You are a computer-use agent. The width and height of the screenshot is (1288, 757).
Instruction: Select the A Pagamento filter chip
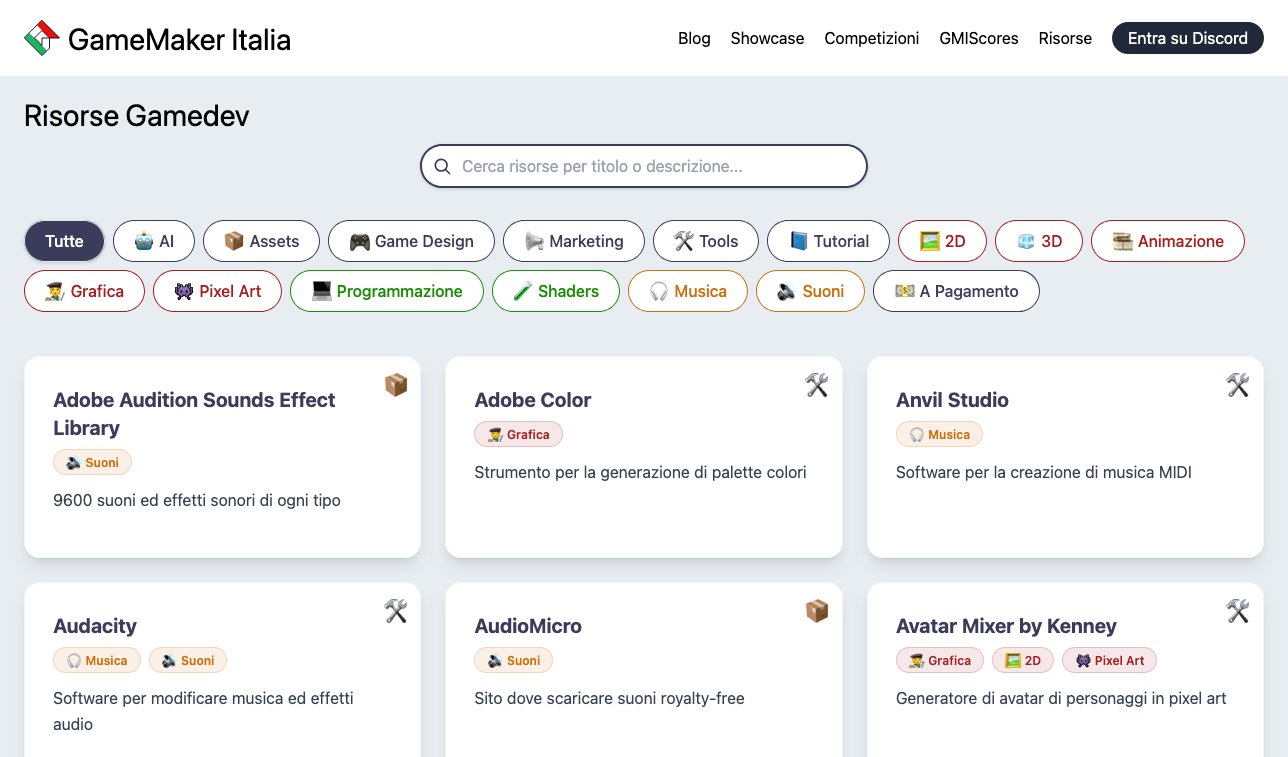955,291
